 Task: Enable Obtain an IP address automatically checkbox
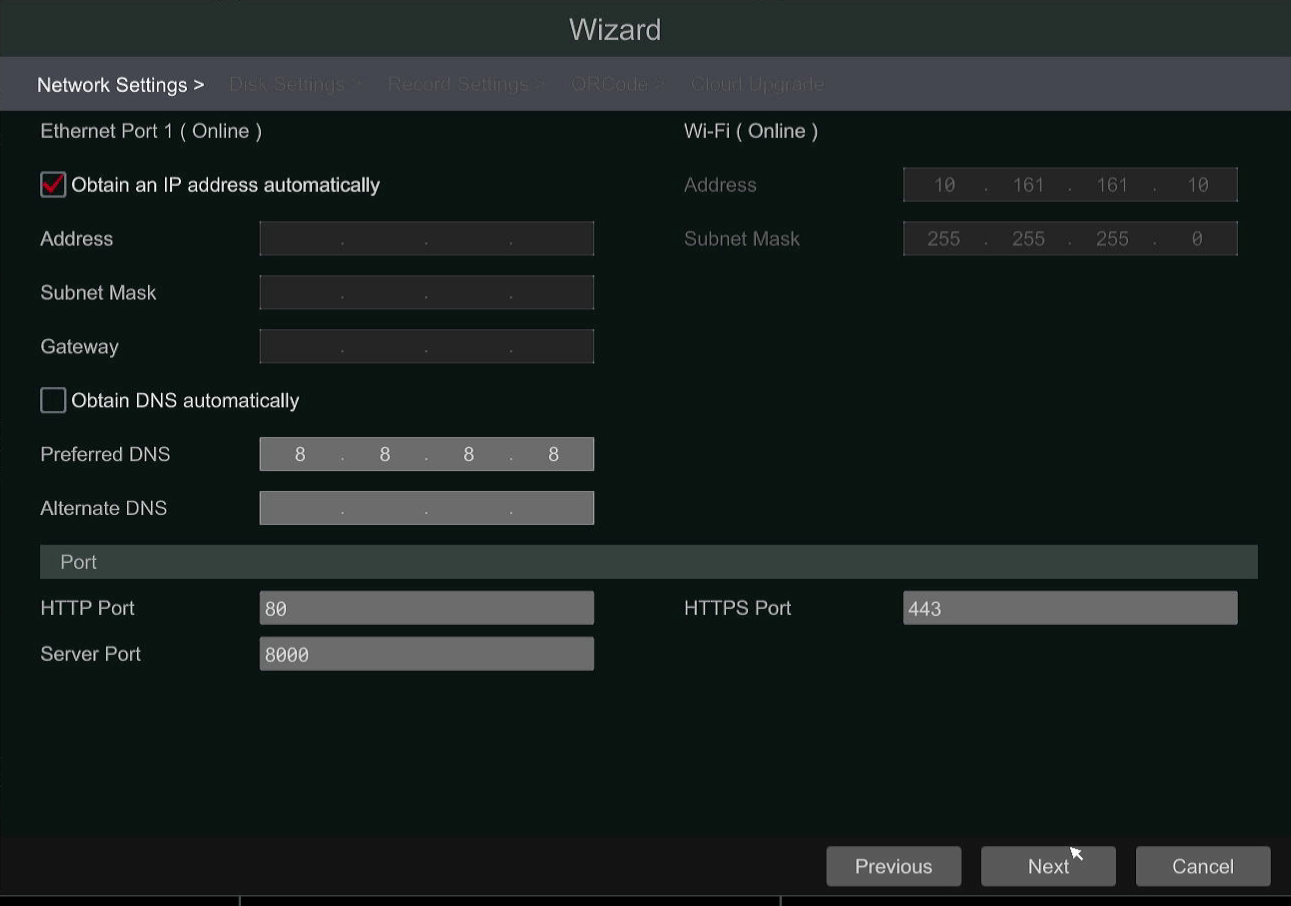[53, 185]
